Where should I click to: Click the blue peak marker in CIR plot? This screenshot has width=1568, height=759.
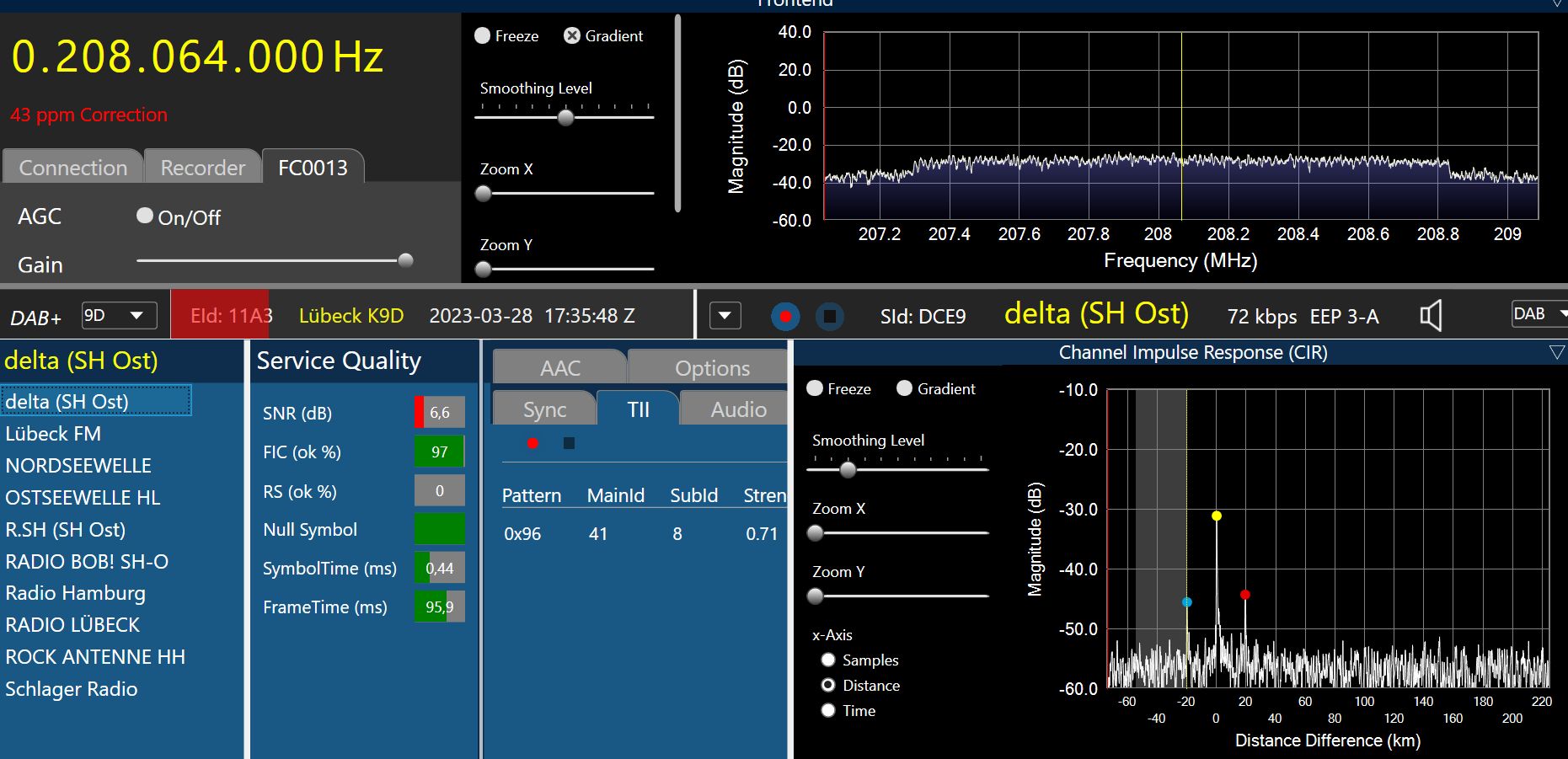point(1186,602)
